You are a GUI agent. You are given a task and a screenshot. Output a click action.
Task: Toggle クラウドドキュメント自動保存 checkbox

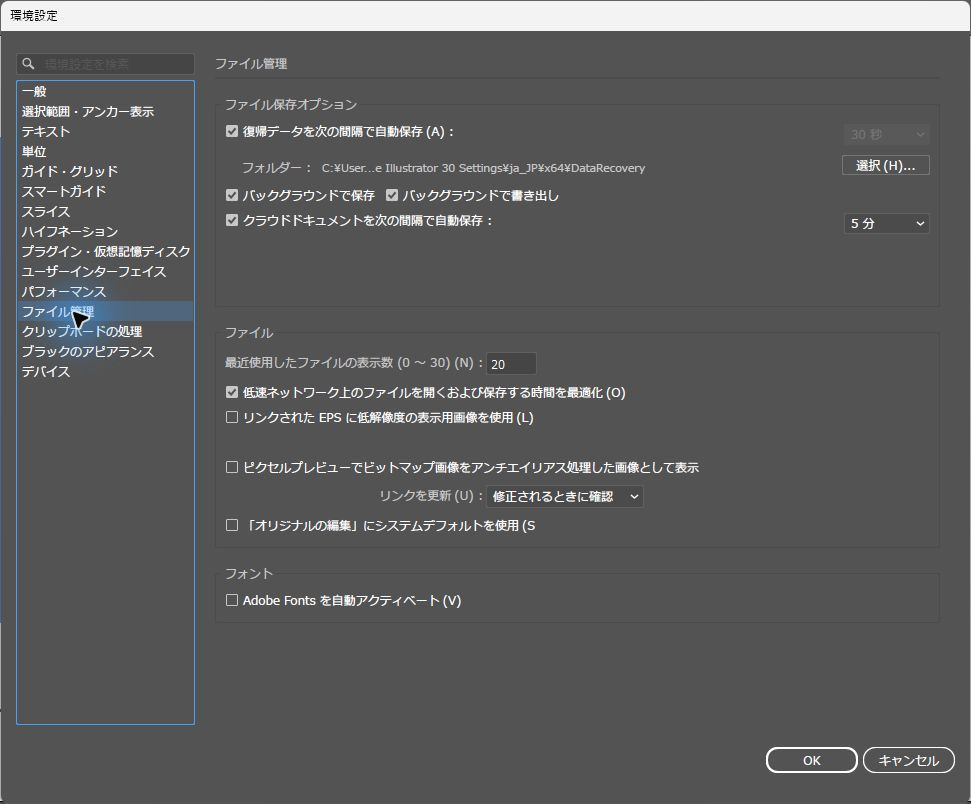tap(232, 220)
